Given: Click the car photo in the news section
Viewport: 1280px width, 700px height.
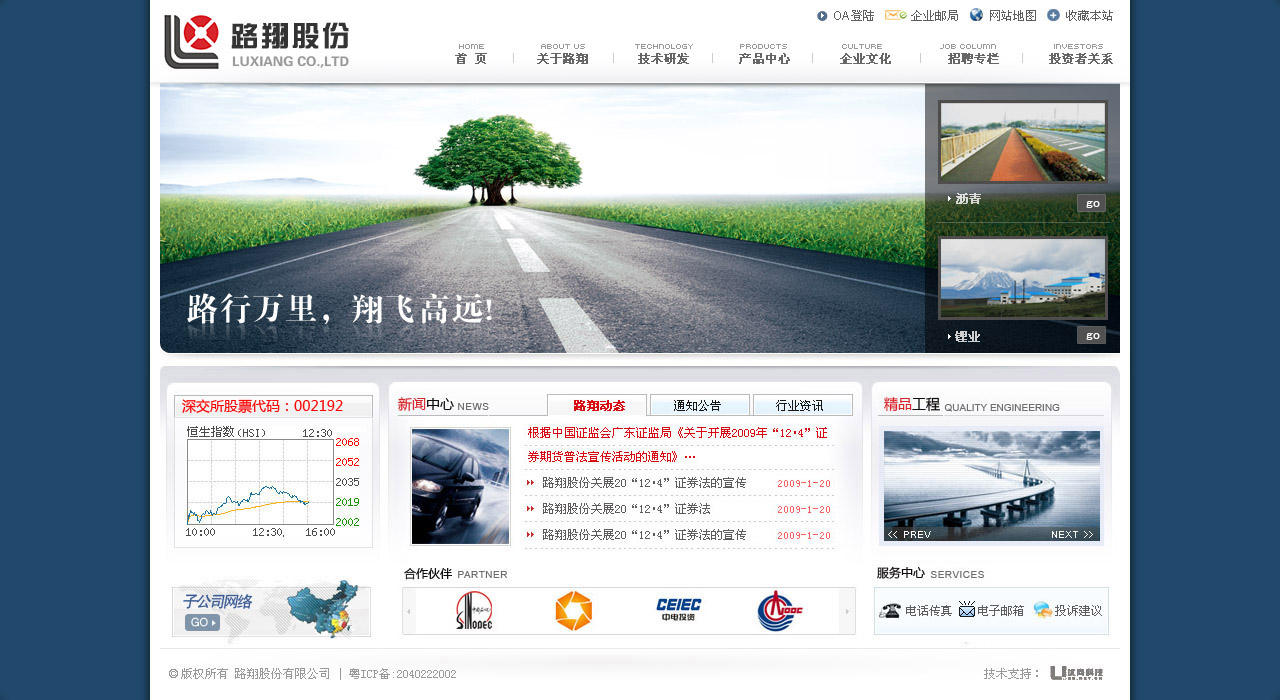Looking at the screenshot, I should 460,486.
